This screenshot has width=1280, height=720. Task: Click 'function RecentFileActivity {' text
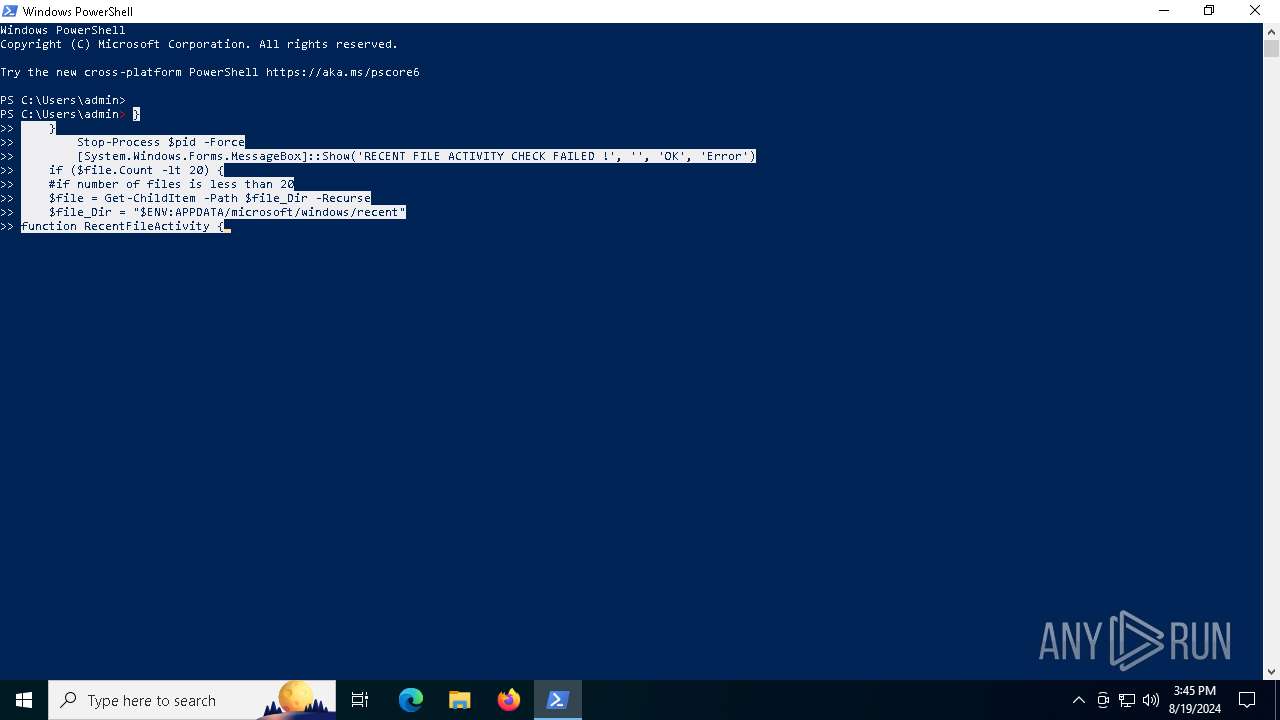[122, 226]
